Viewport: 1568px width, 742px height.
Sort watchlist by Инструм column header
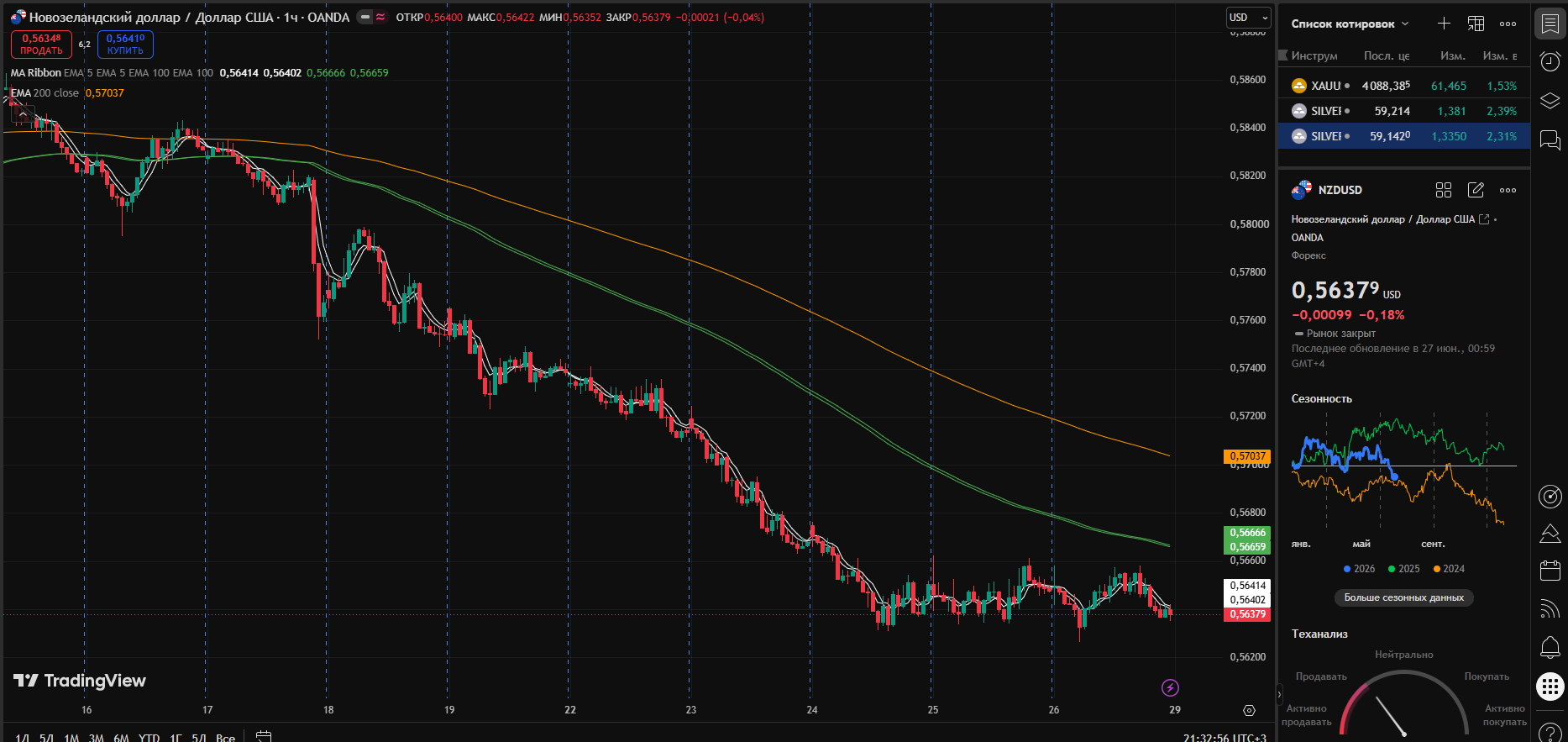coord(1314,55)
